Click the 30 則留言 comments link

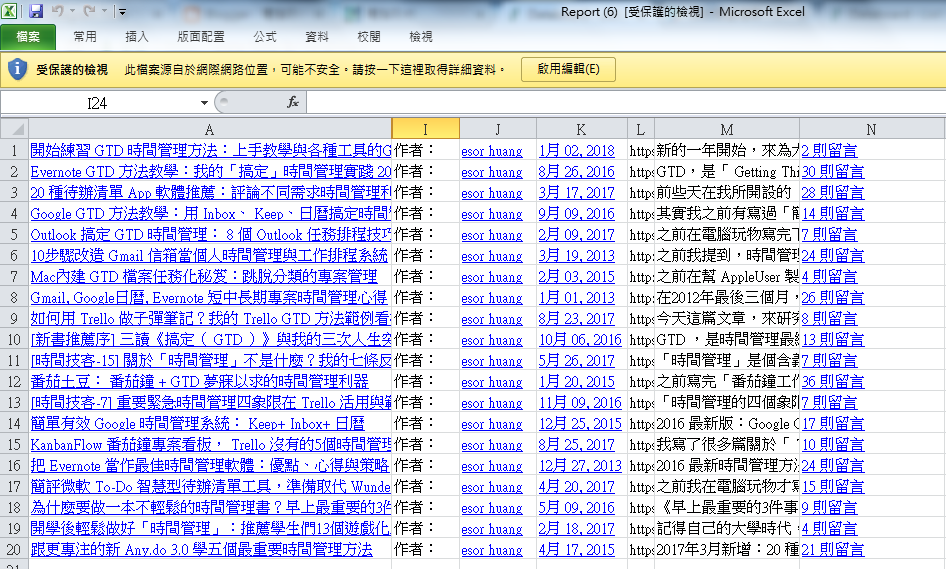(x=833, y=172)
